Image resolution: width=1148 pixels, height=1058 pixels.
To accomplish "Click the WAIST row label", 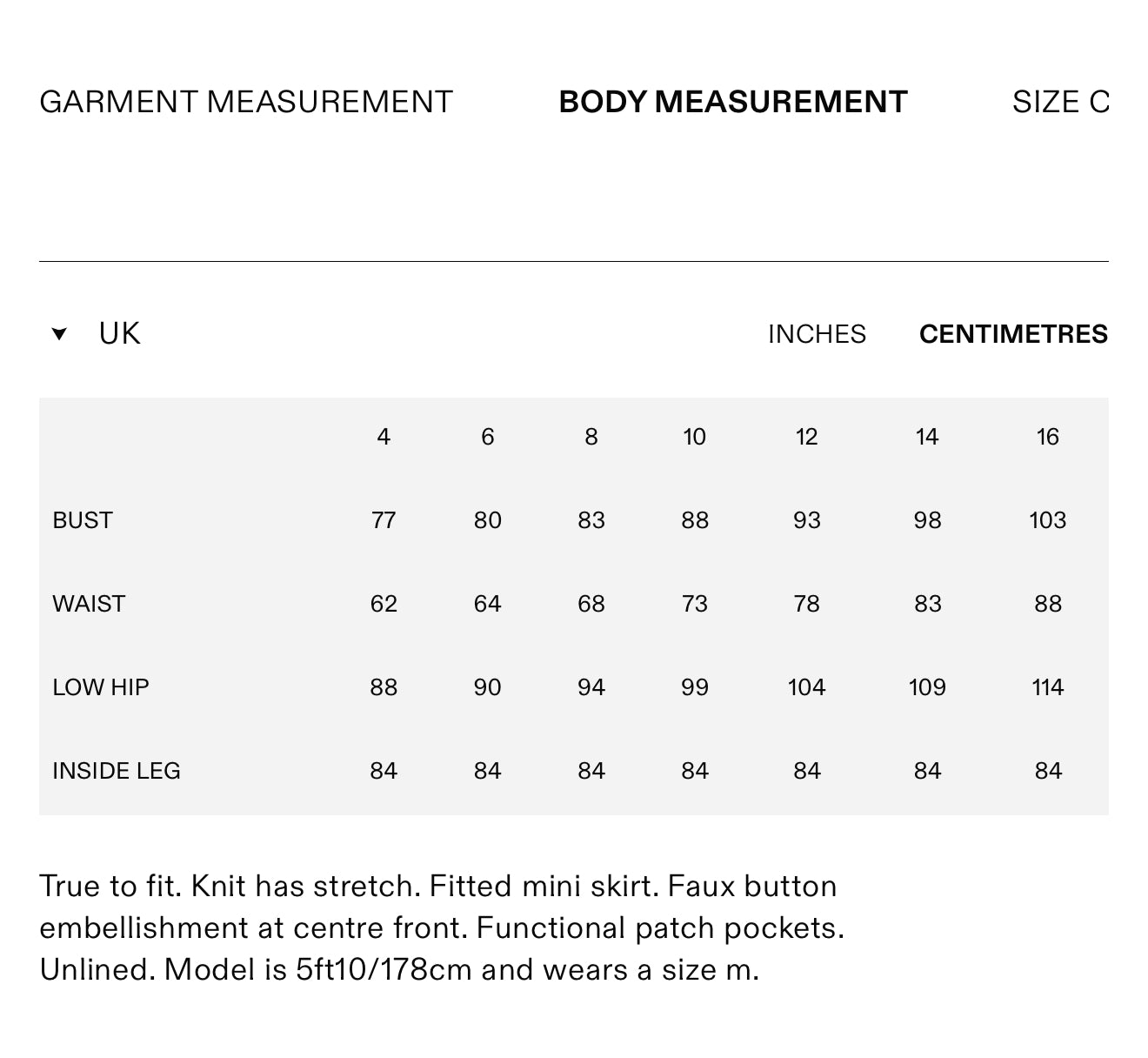I will [89, 604].
